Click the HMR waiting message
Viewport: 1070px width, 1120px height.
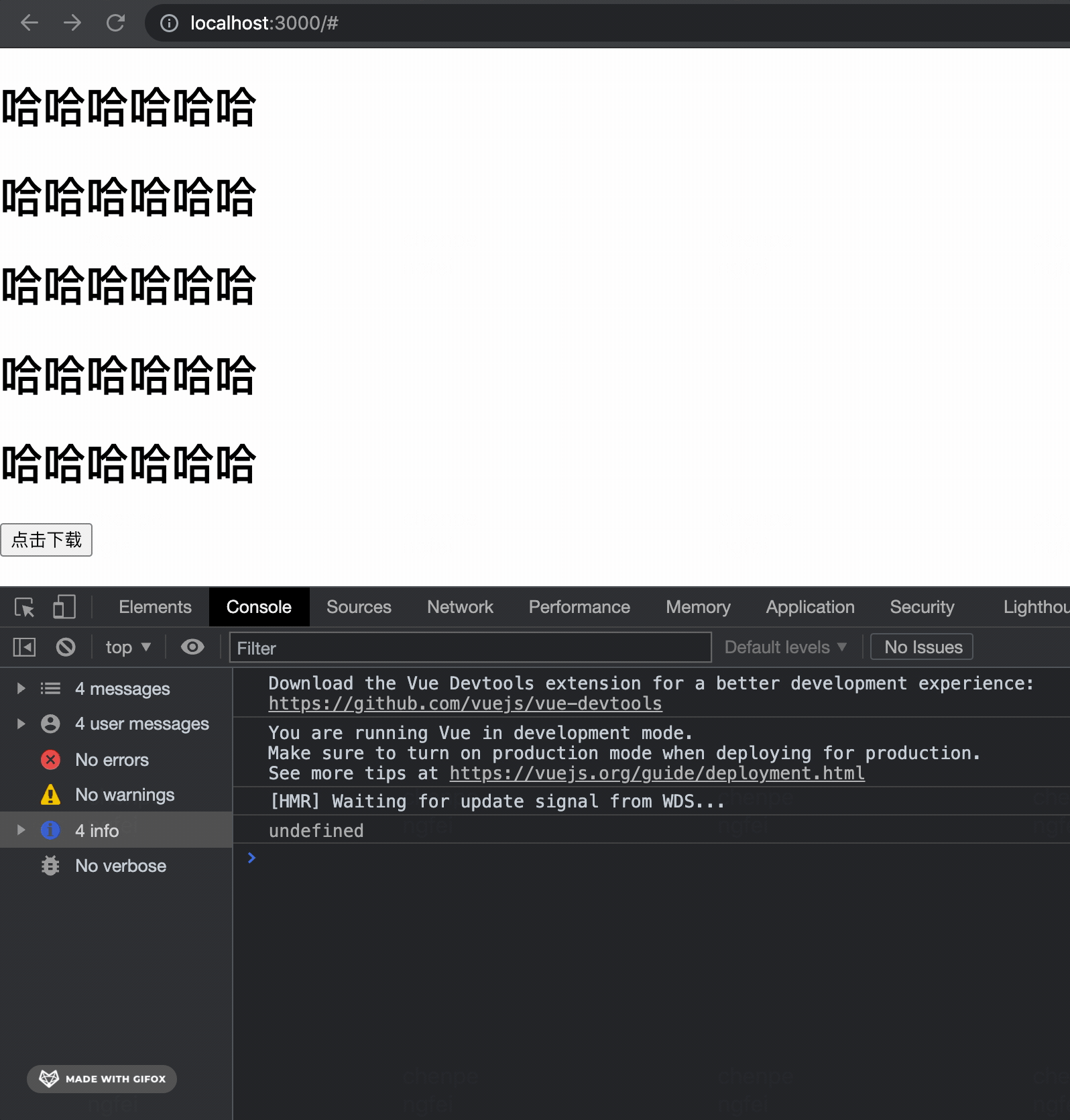[497, 801]
